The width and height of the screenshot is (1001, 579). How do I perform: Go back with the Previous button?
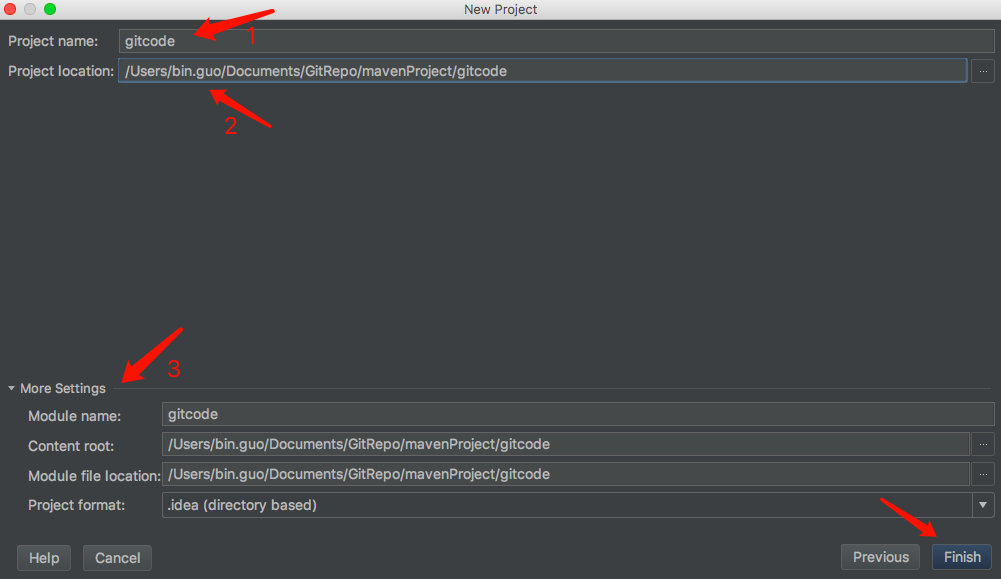[x=880, y=557]
